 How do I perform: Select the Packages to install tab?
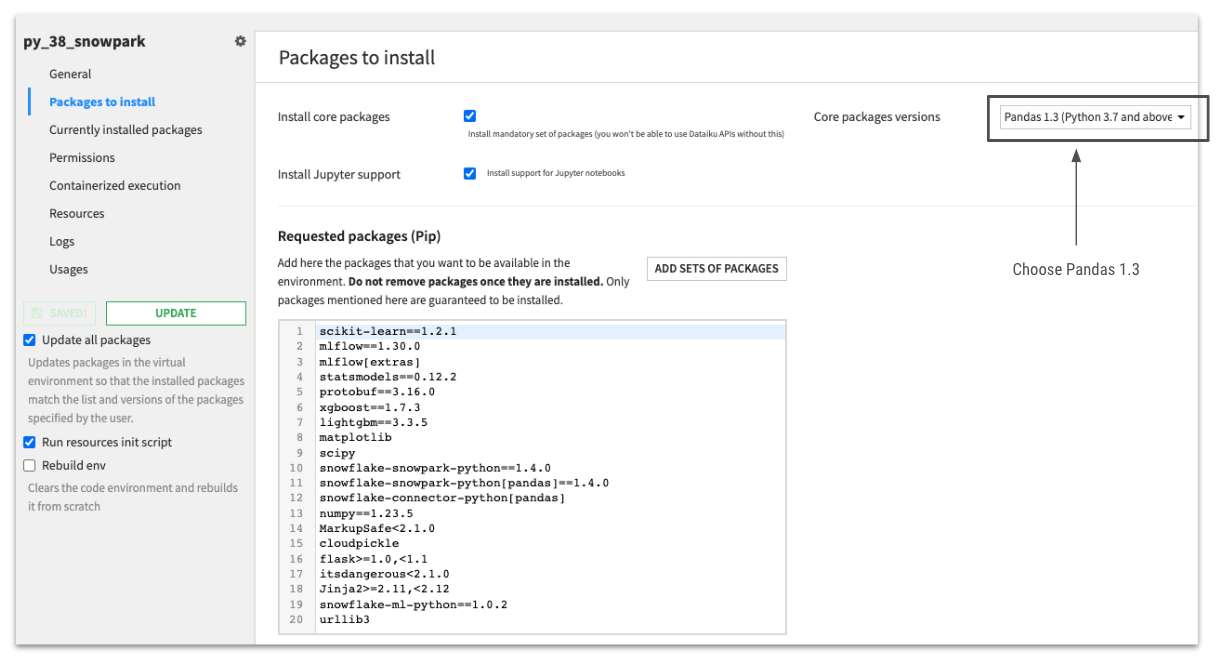pyautogui.click(x=102, y=101)
